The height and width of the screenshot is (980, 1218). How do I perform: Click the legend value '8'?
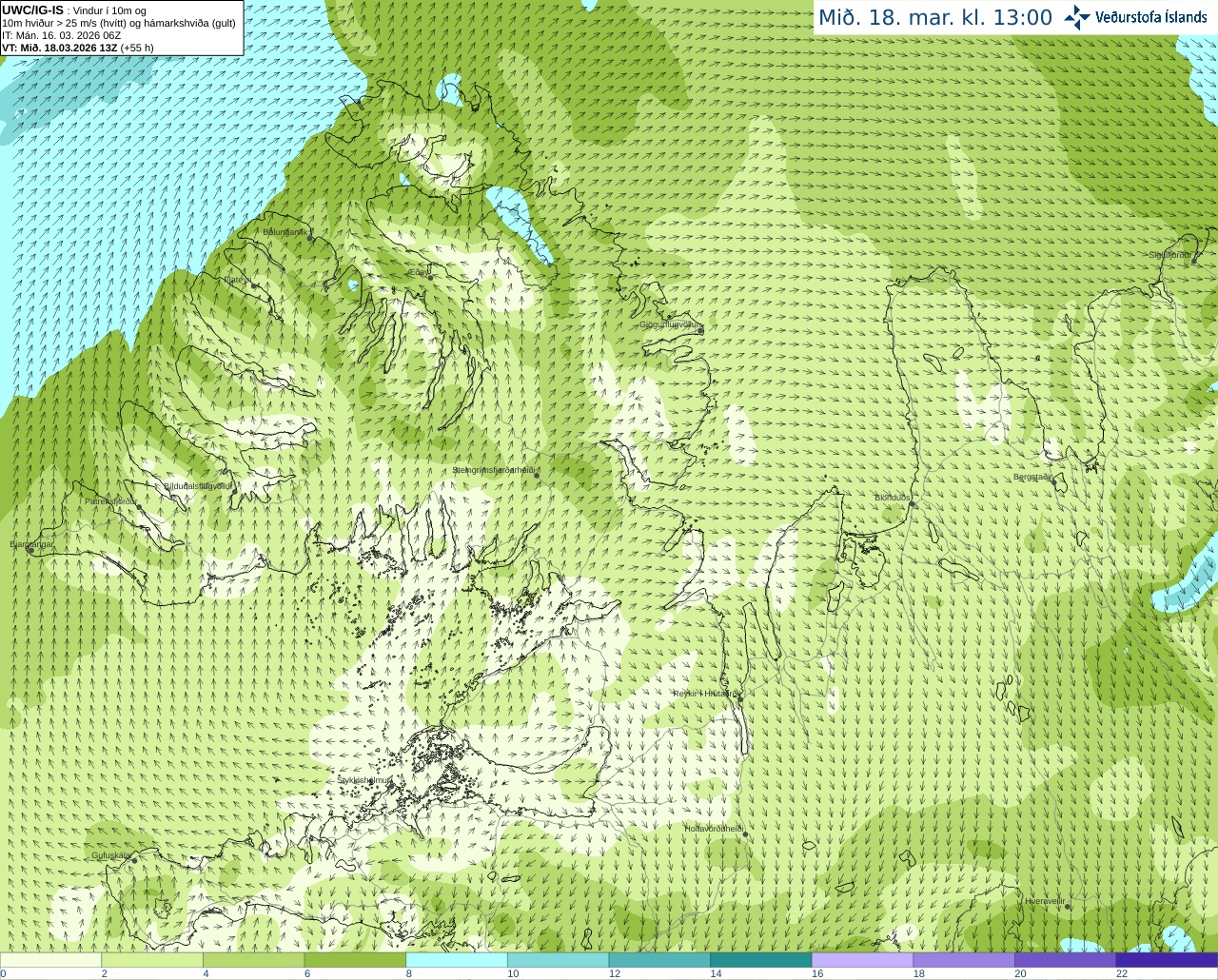(x=408, y=973)
